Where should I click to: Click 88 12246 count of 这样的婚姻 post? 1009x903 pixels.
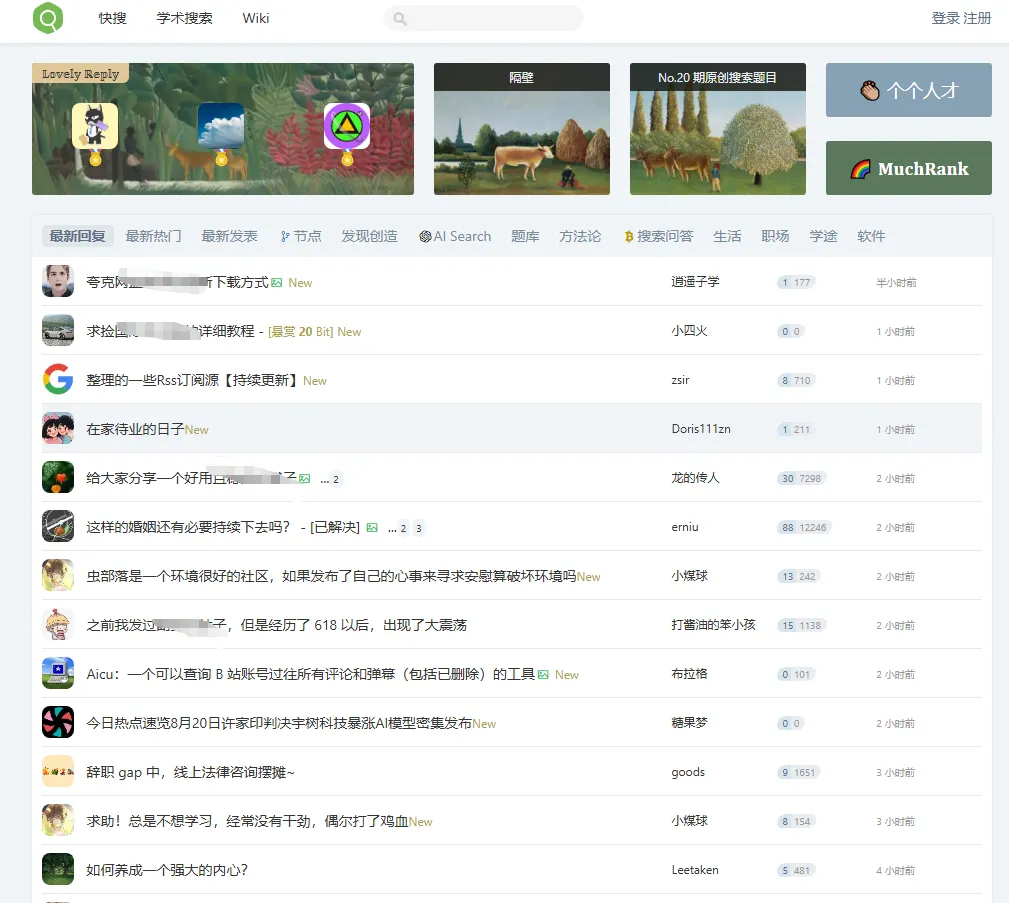[x=804, y=527]
